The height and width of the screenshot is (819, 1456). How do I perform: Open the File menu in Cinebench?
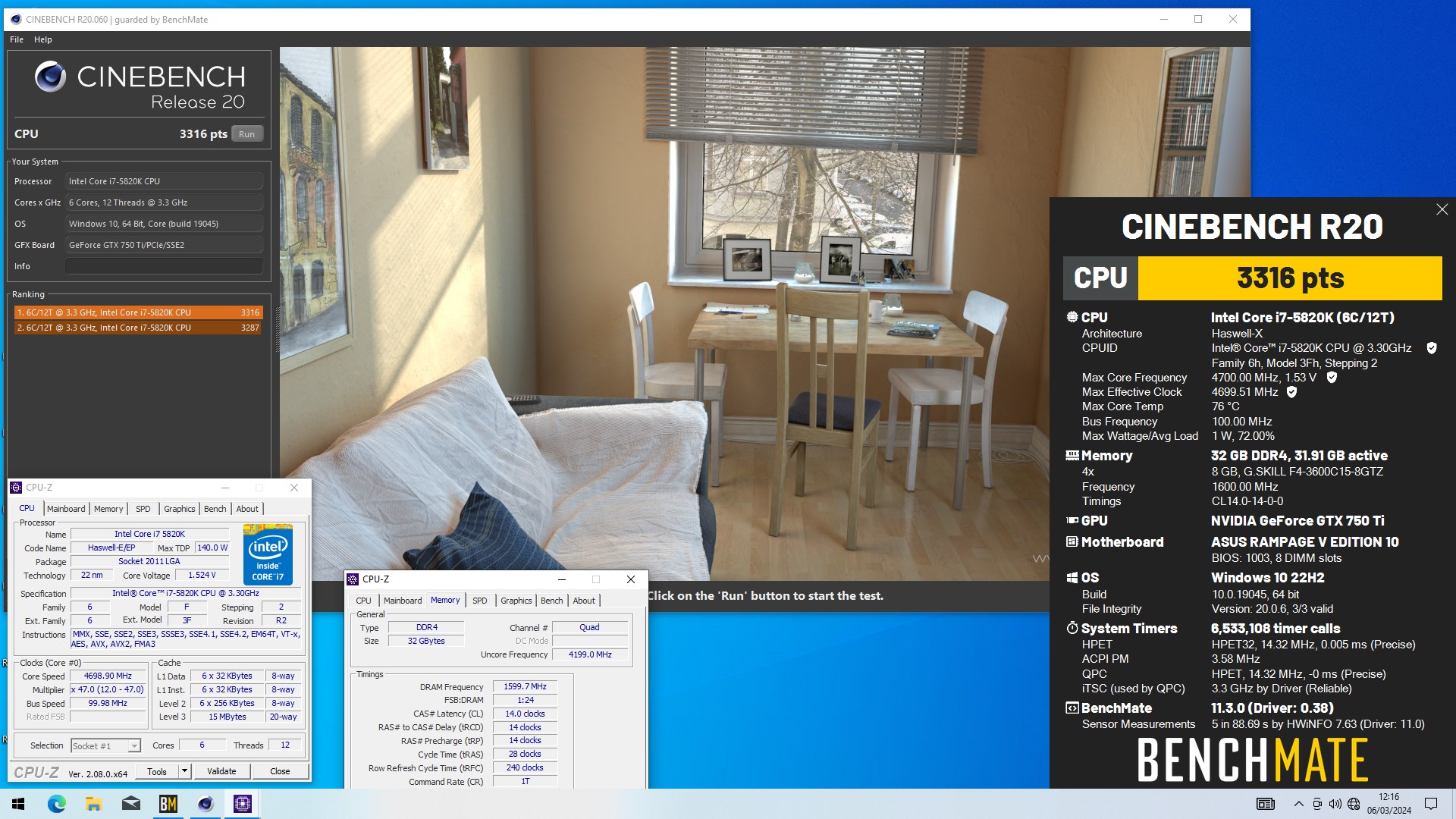point(17,39)
